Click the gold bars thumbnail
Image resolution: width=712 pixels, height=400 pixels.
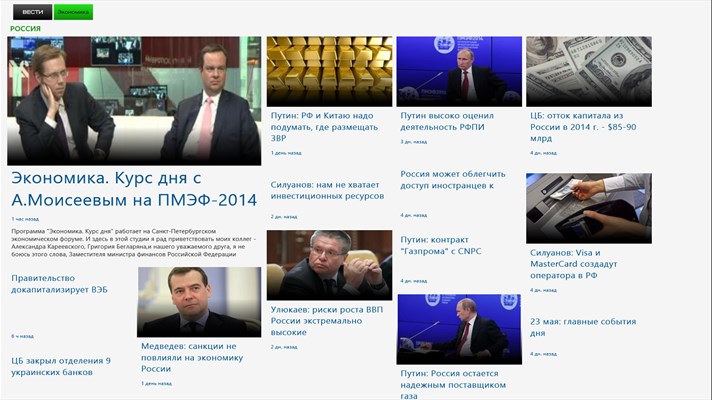tap(329, 72)
